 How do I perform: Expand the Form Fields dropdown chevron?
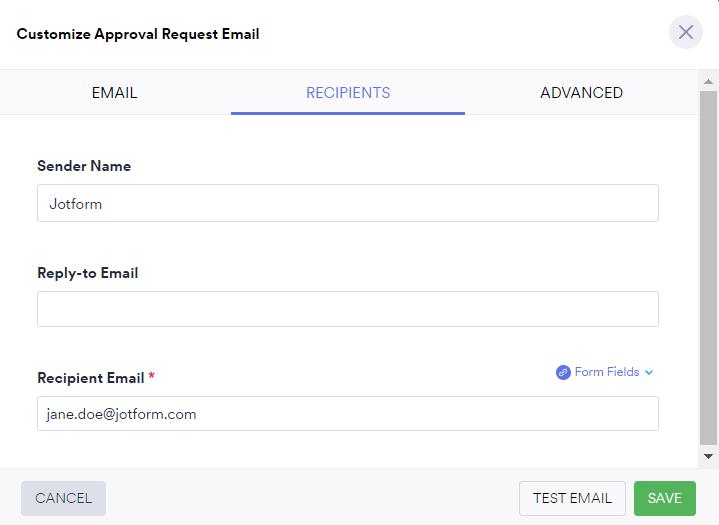(649, 372)
